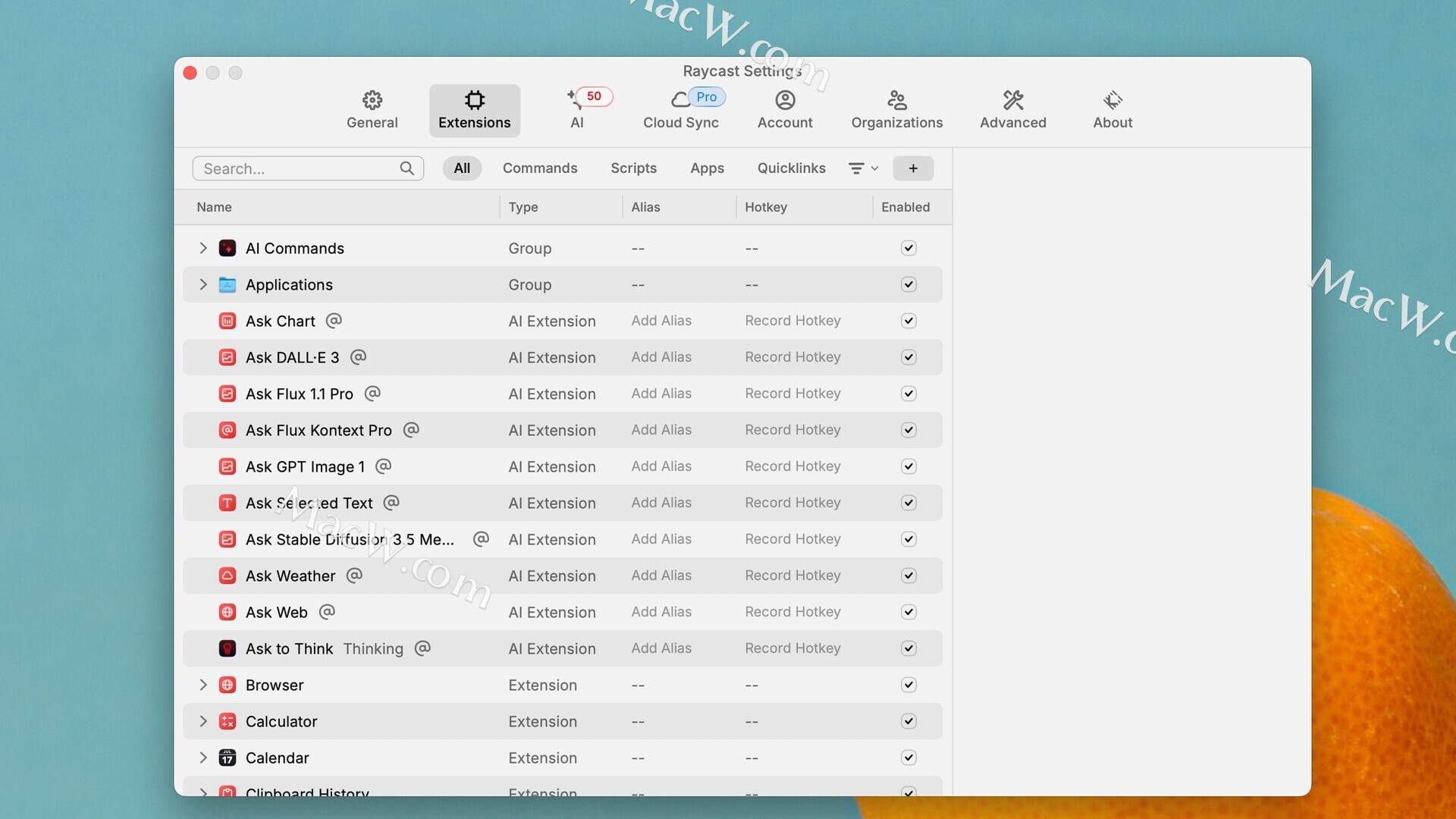
Task: Click the AI Commands icon
Action: click(x=227, y=248)
